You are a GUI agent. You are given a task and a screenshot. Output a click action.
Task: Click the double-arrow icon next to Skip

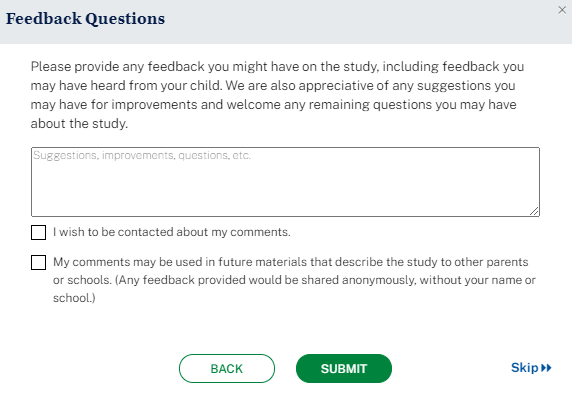tap(546, 368)
